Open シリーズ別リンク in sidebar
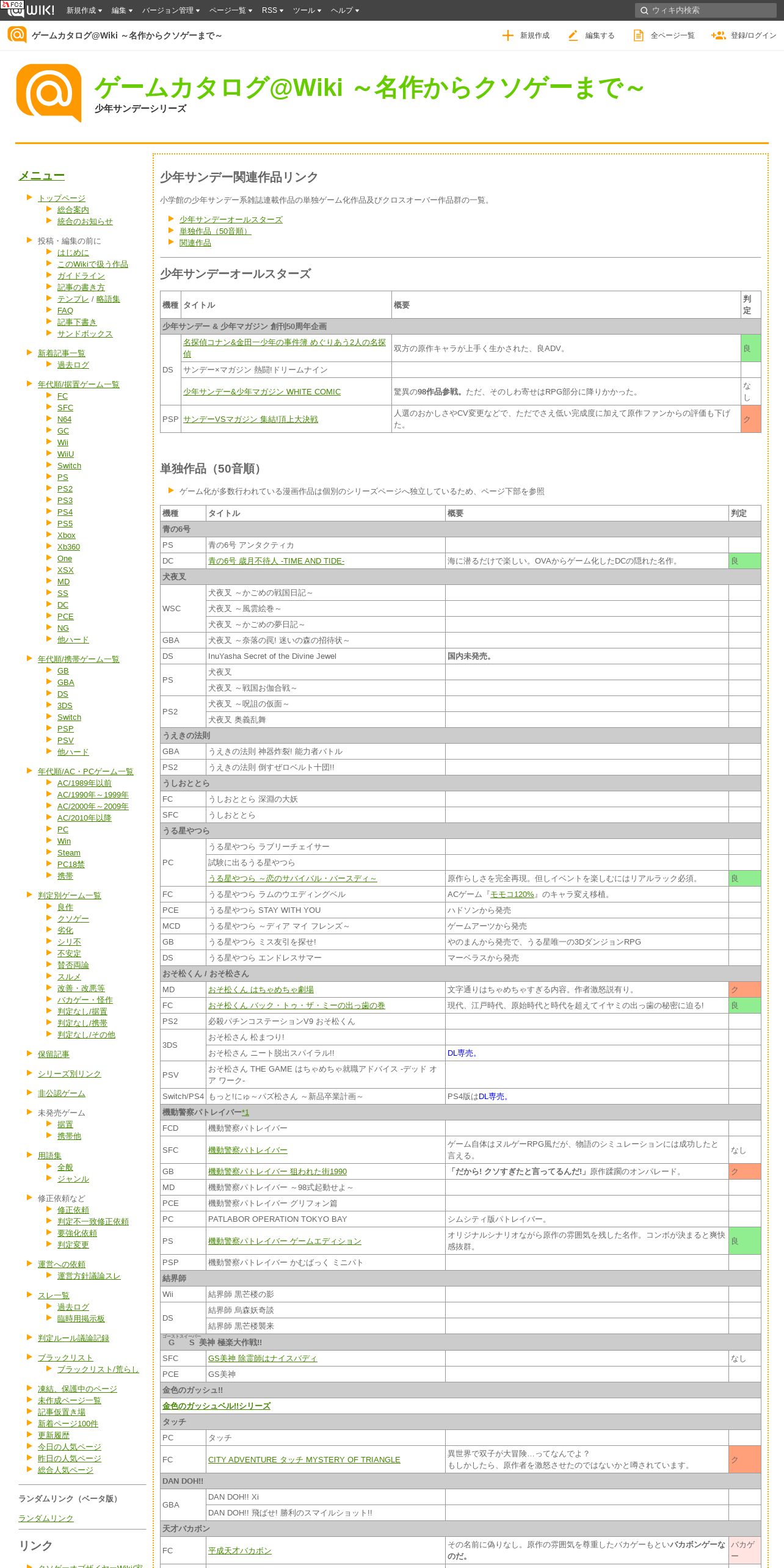 pyautogui.click(x=70, y=1074)
